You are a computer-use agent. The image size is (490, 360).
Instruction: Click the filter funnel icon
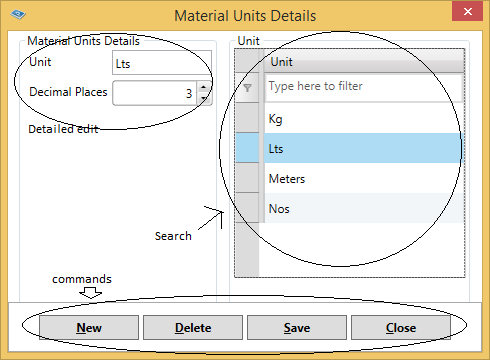(247, 88)
